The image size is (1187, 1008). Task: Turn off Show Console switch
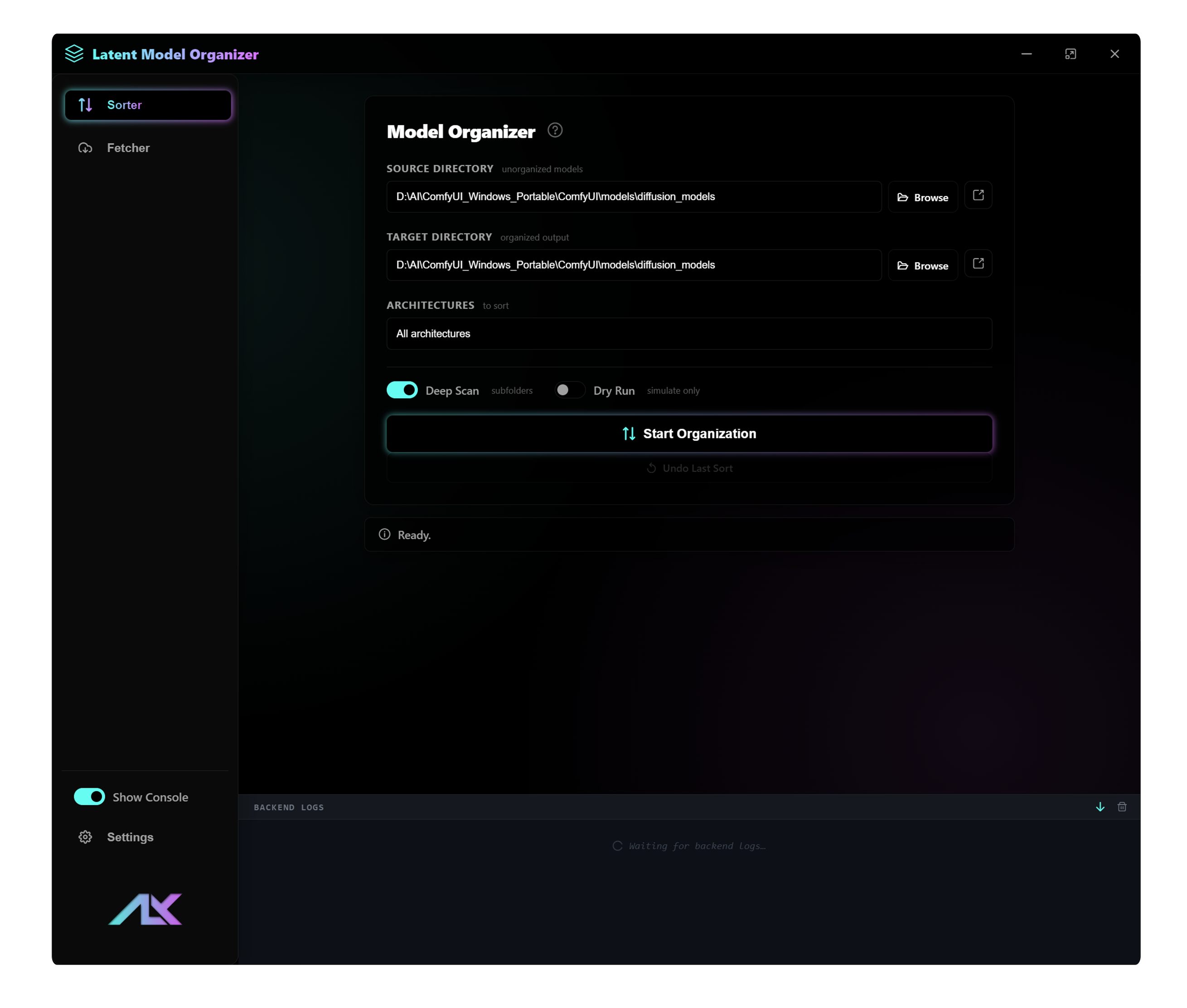point(89,796)
